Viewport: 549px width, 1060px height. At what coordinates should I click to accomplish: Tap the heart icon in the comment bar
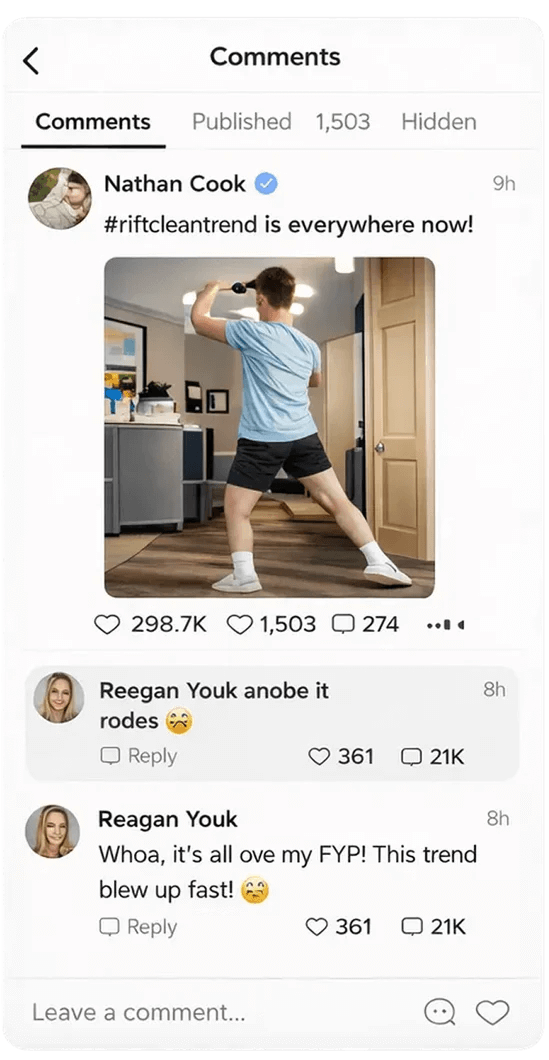492,1012
